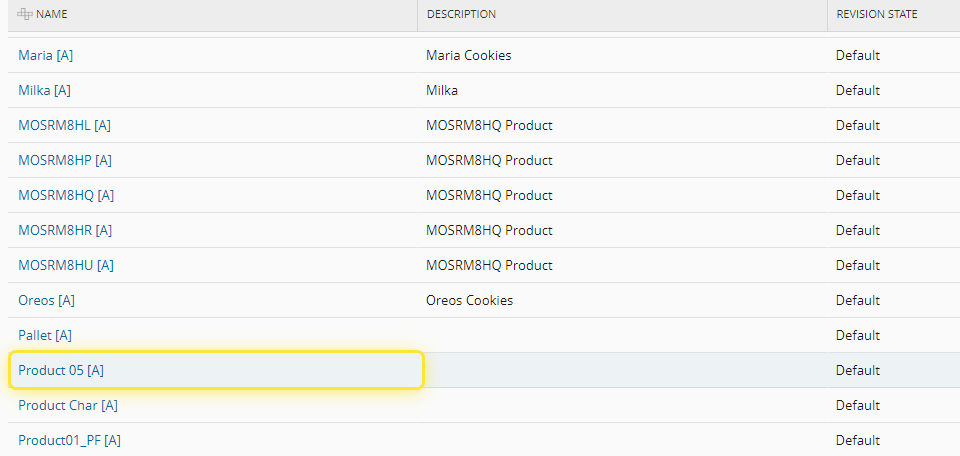The height and width of the screenshot is (456, 960).
Task: Click the Default revision state for Product 05
Action: point(857,370)
